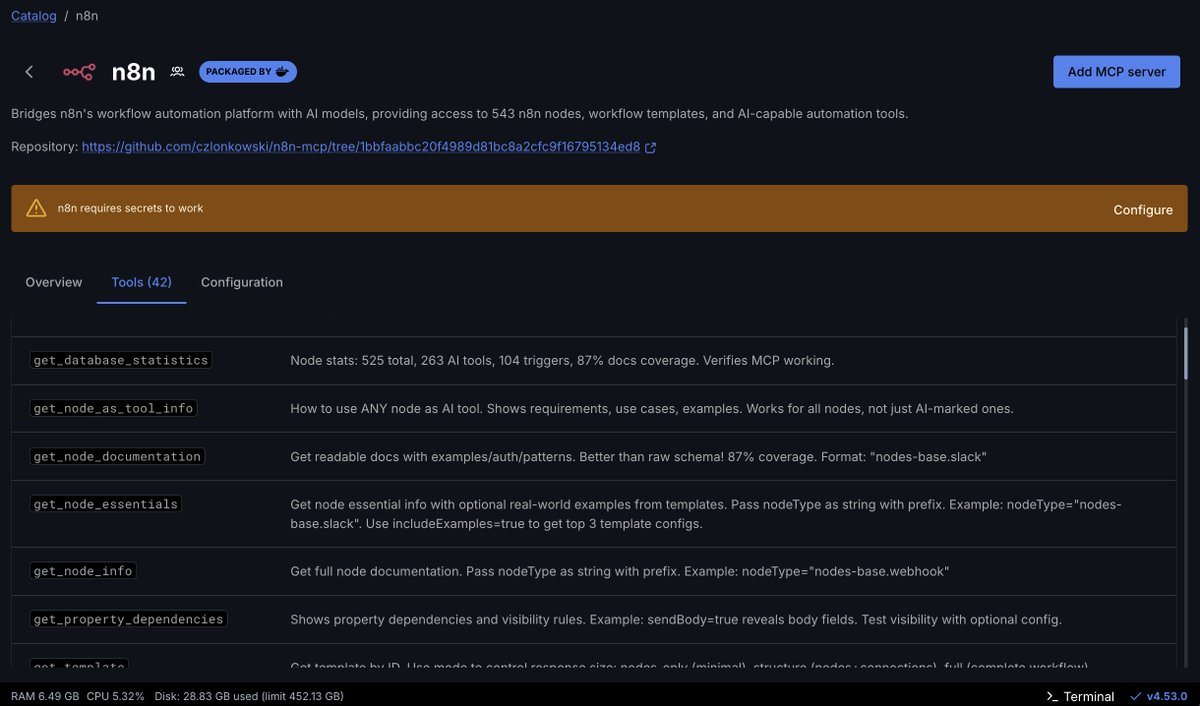Switch to the Overview tab
This screenshot has width=1200, height=706.
pyautogui.click(x=54, y=282)
